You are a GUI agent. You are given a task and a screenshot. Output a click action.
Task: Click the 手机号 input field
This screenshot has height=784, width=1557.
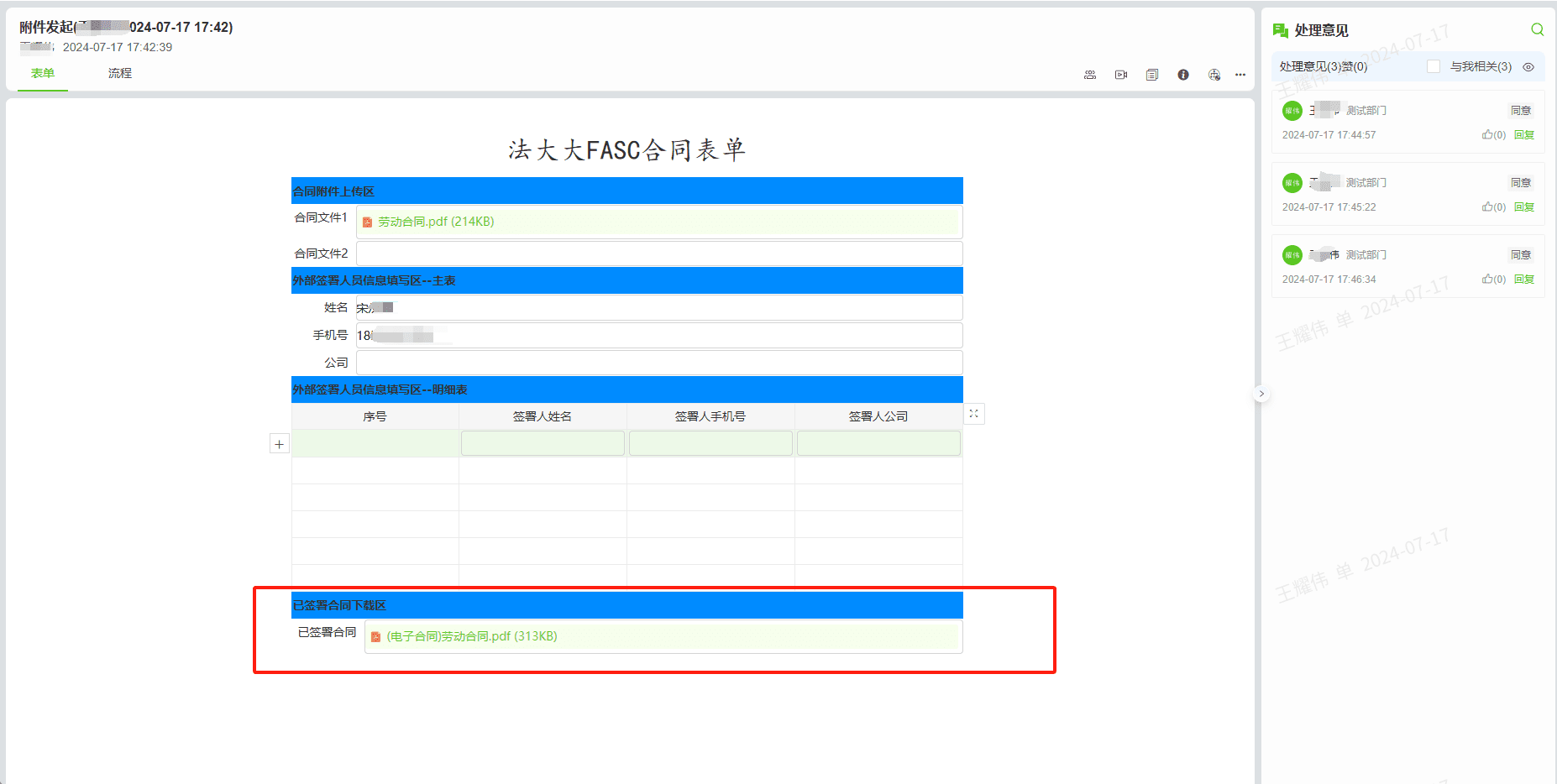659,336
